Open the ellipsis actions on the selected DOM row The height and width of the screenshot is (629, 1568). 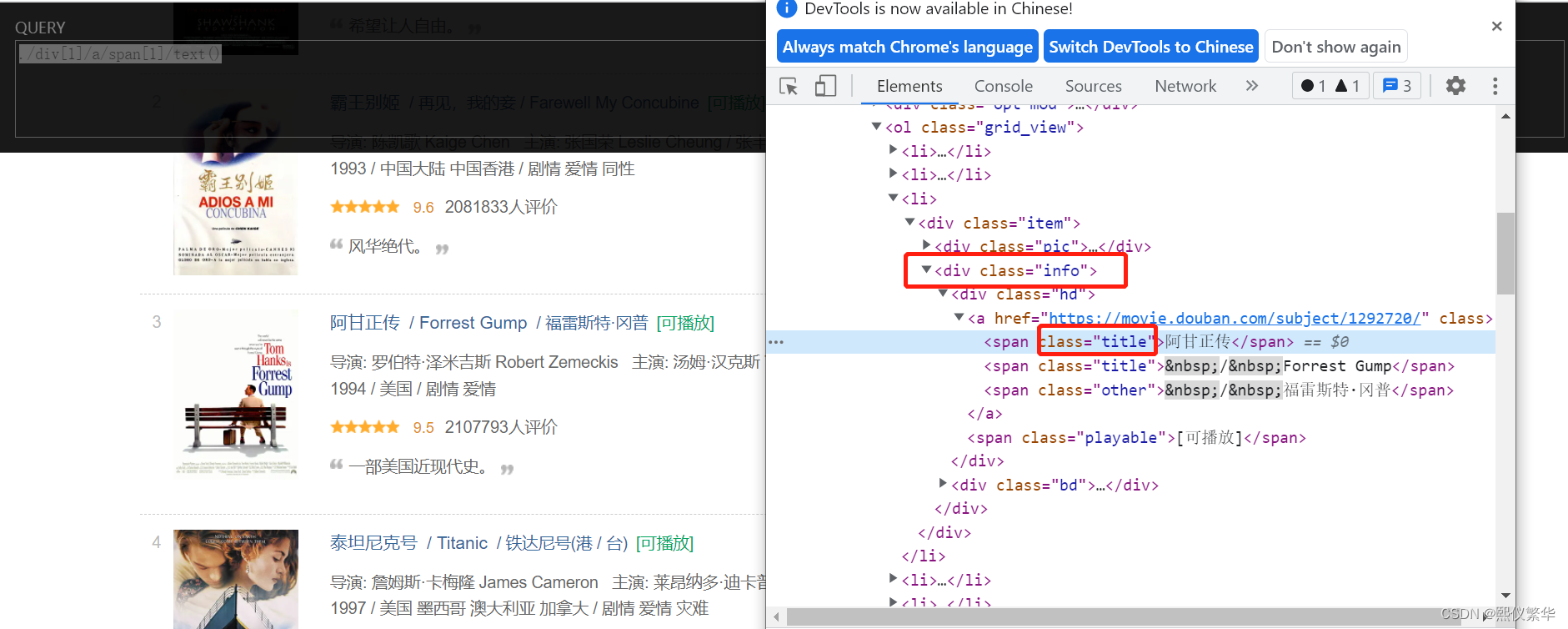[x=776, y=342]
